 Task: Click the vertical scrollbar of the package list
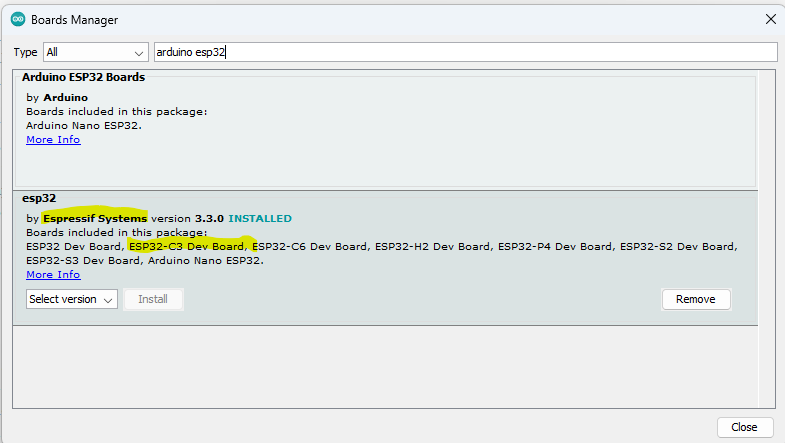(x=767, y=239)
